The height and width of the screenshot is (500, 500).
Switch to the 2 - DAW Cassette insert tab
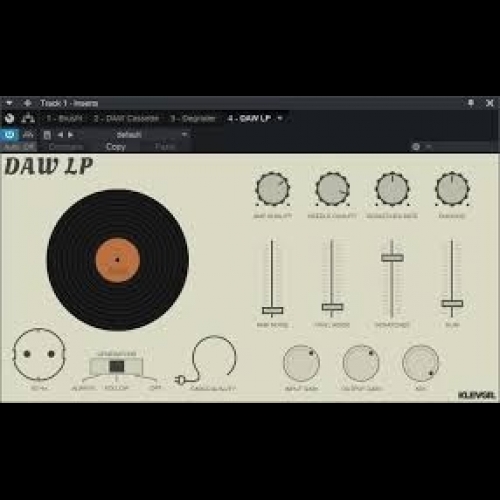point(126,118)
